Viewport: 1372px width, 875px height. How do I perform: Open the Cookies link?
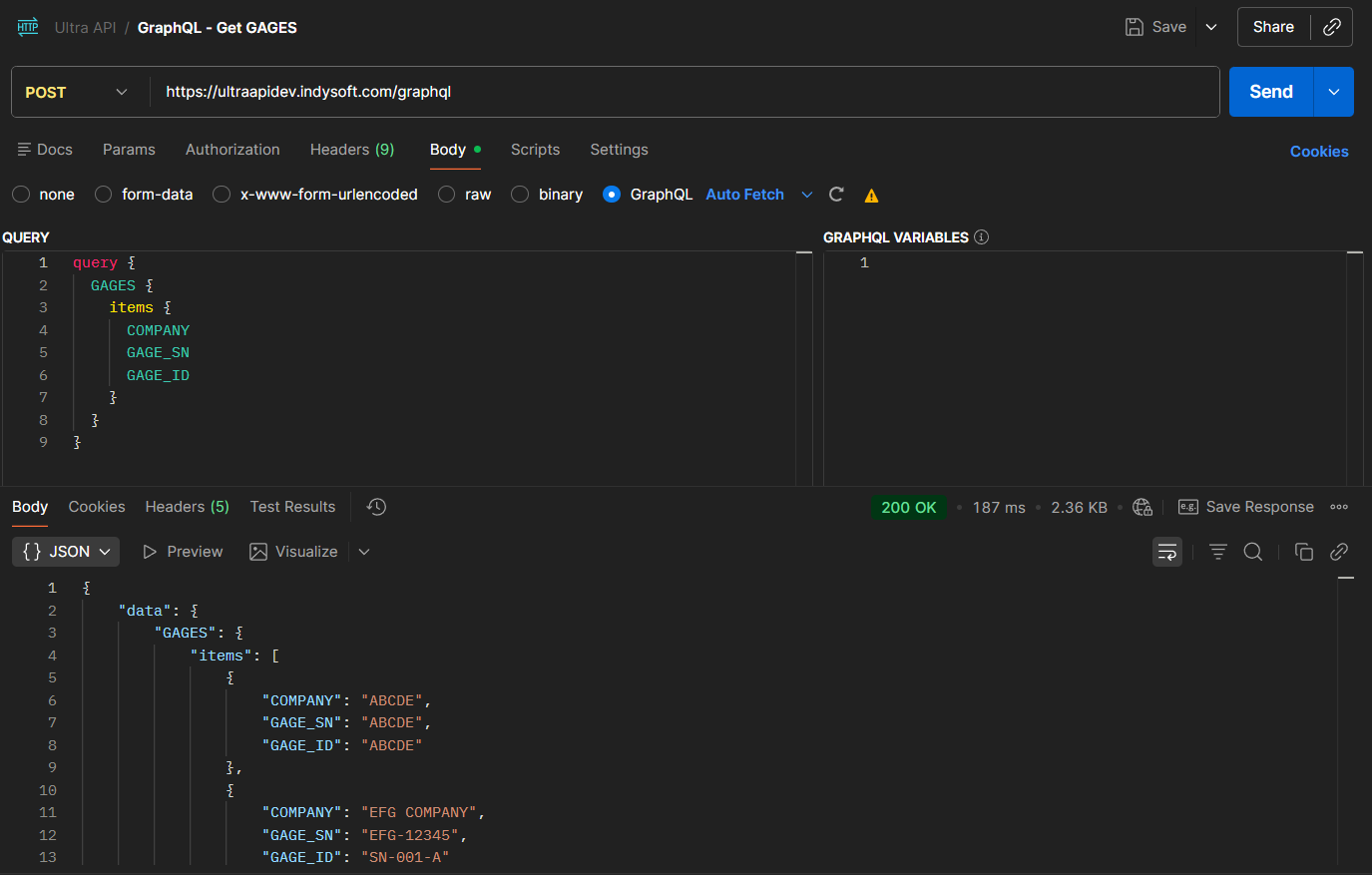point(1319,152)
